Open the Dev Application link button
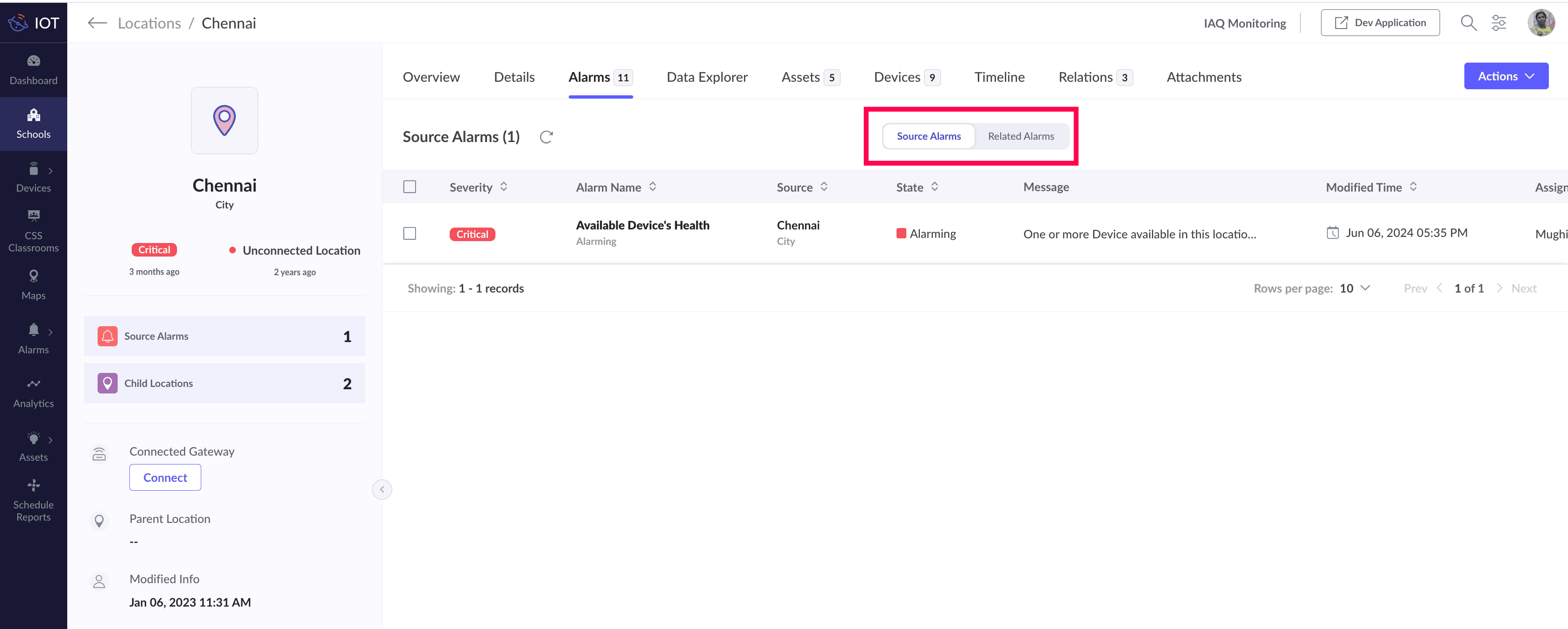This screenshot has width=1568, height=629. pyautogui.click(x=1379, y=23)
